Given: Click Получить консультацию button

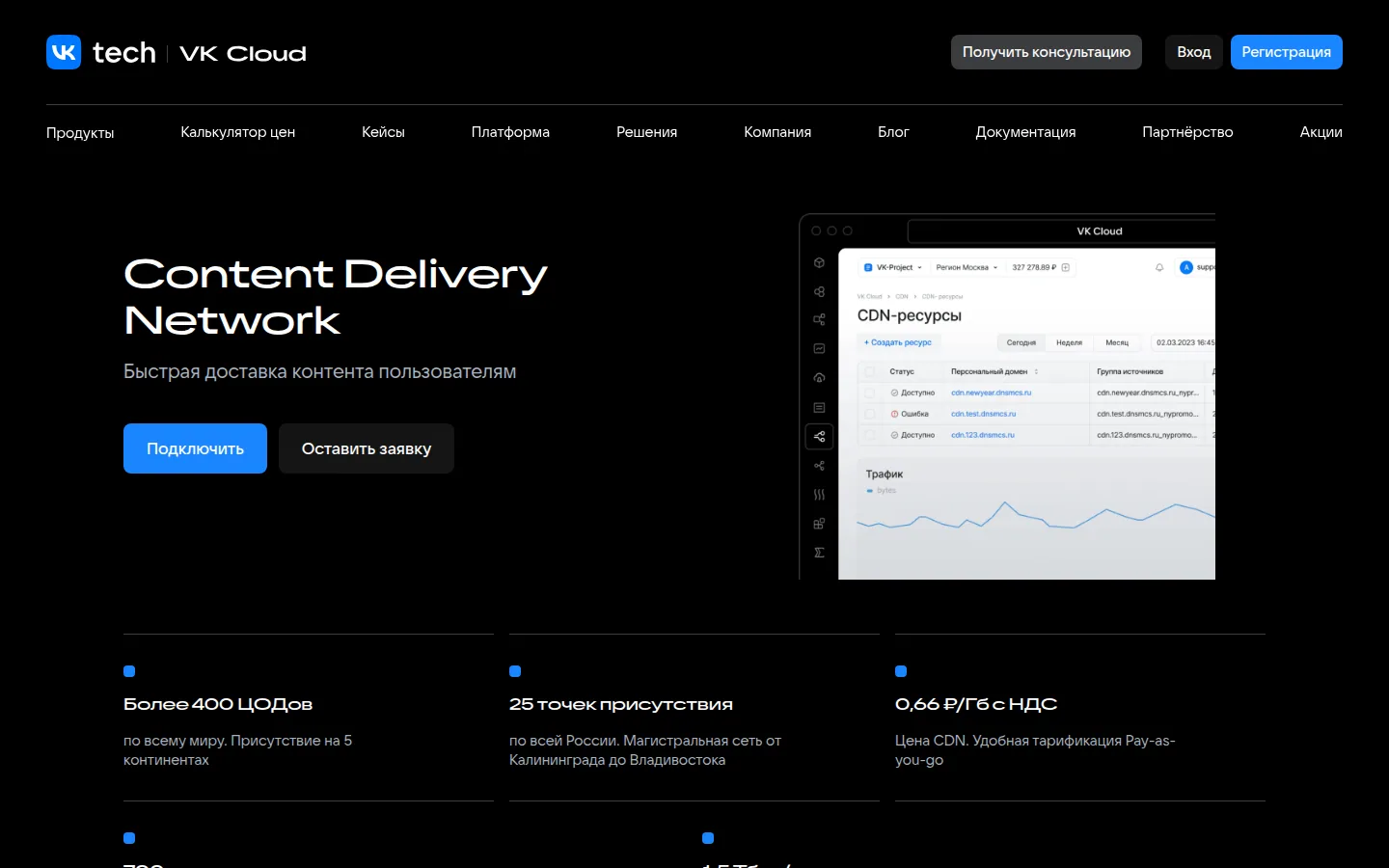Looking at the screenshot, I should (1047, 52).
